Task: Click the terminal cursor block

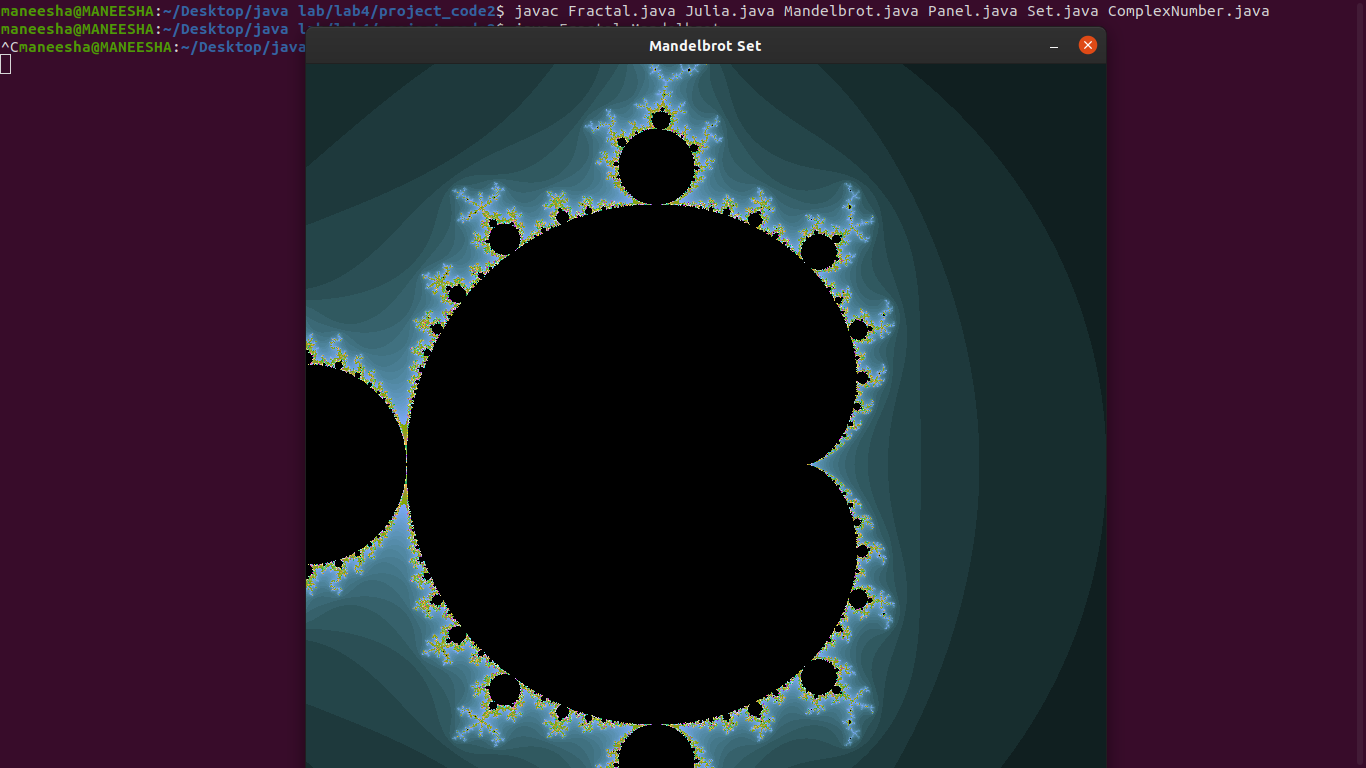Action: click(x=5, y=65)
